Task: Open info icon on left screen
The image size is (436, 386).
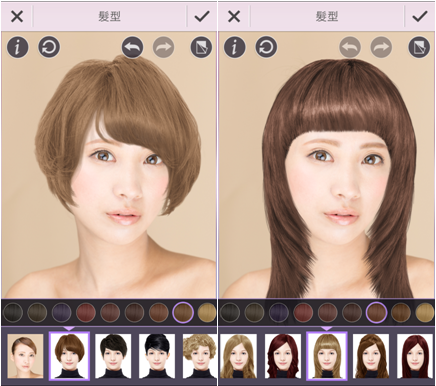Action: pos(18,47)
